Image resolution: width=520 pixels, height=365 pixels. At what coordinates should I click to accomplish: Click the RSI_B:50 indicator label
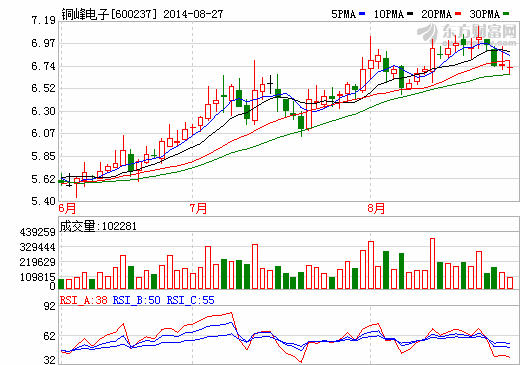pyautogui.click(x=136, y=300)
